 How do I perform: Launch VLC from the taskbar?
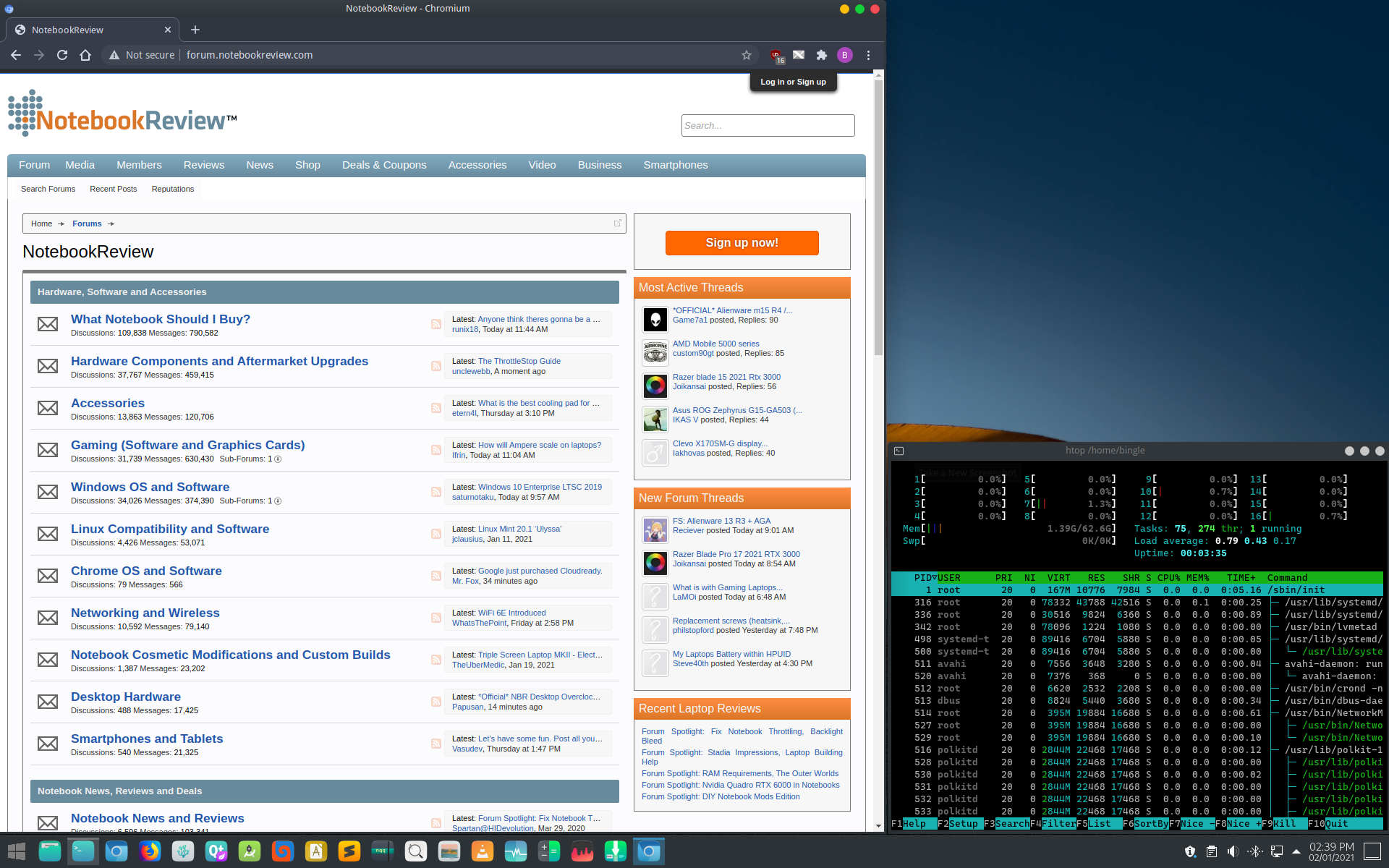[483, 851]
